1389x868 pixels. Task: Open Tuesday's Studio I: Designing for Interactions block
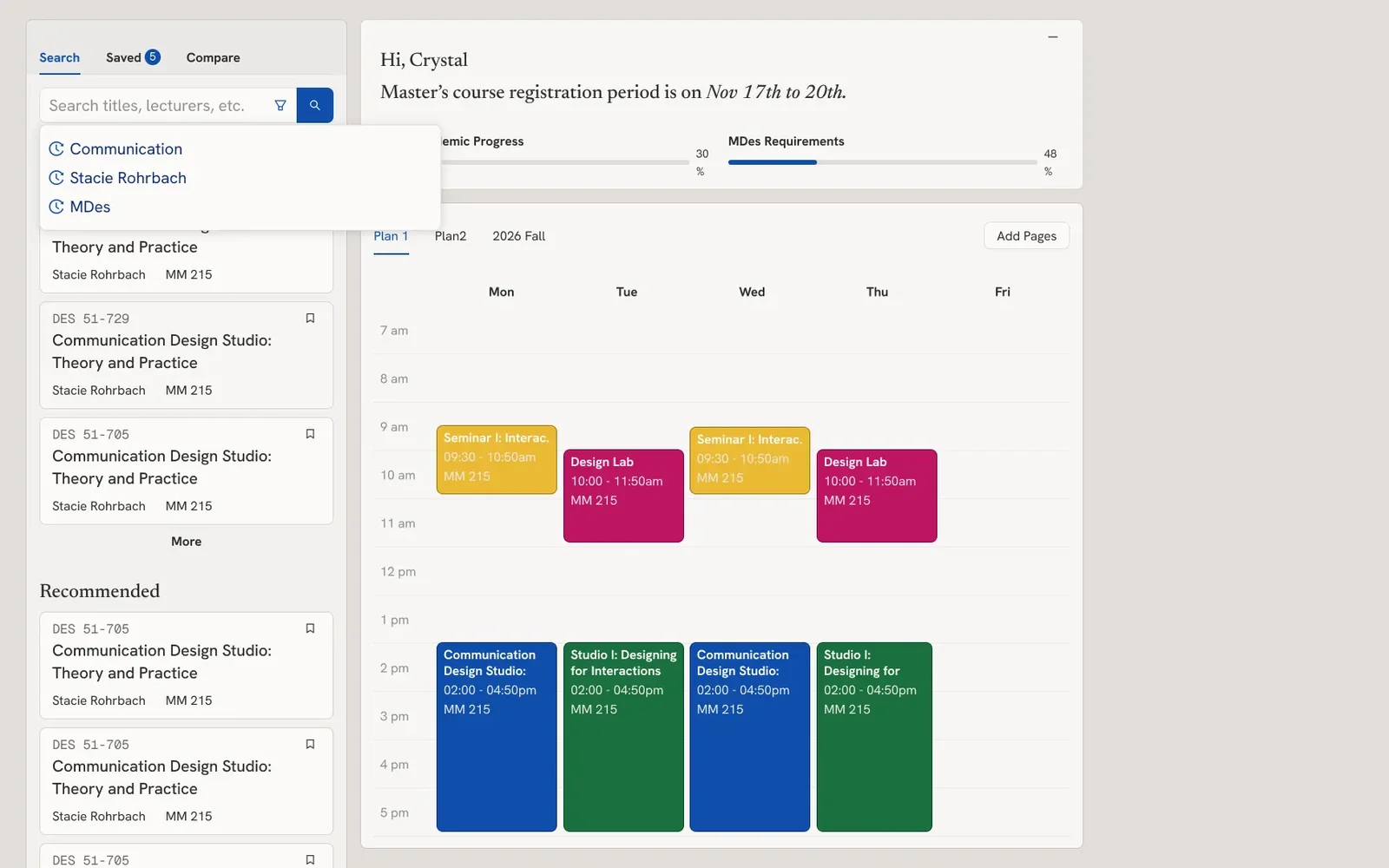pyautogui.click(x=623, y=737)
